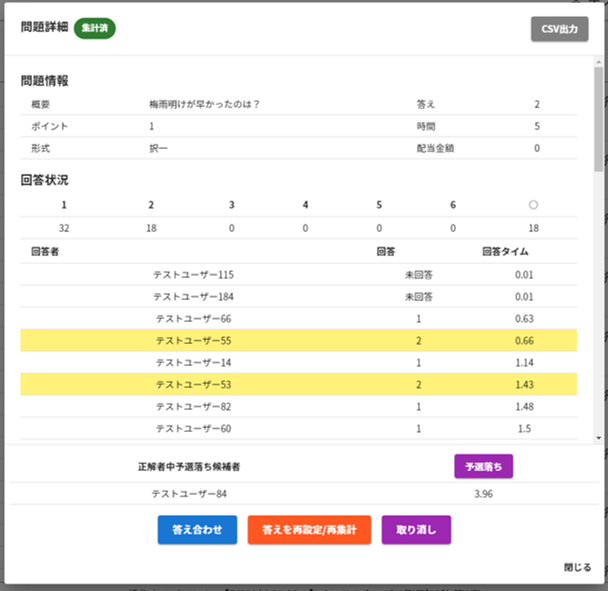Click the CSV出力 export button
608x591 pixels.
pyautogui.click(x=560, y=29)
